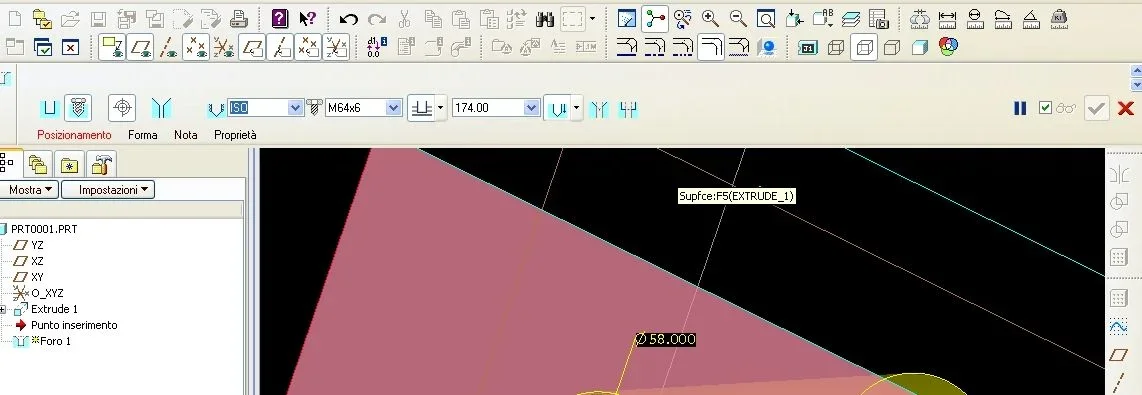
Task: Activate window with the green check icon
Action: [43, 48]
